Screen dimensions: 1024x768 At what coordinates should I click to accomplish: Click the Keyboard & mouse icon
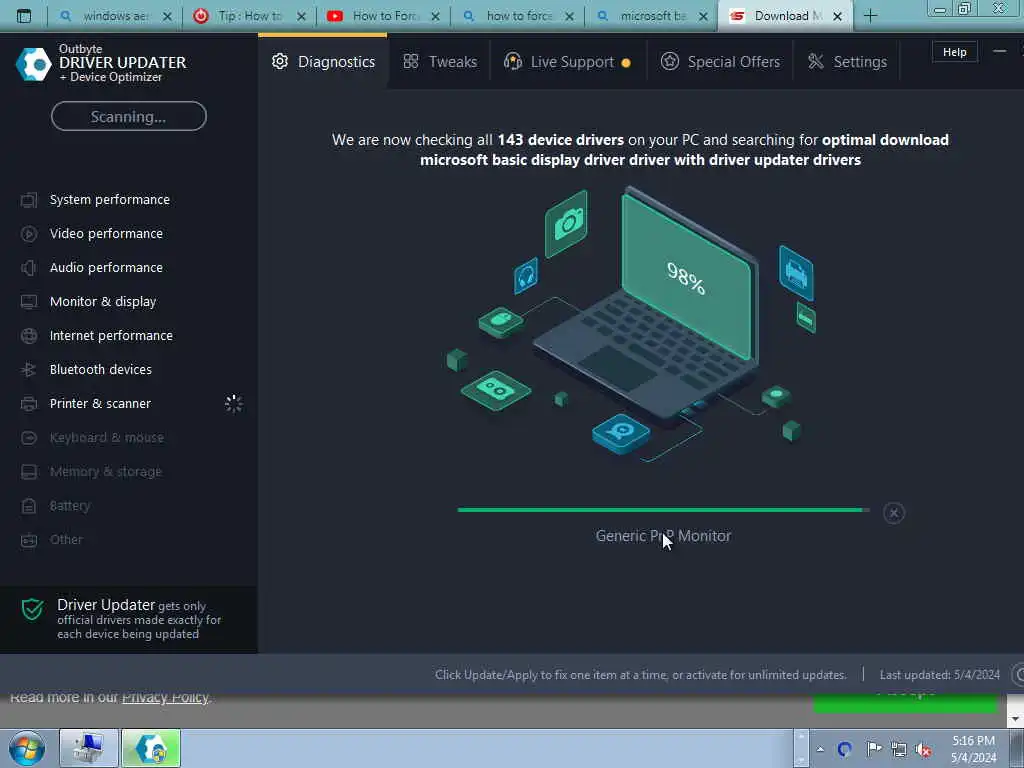coord(29,438)
